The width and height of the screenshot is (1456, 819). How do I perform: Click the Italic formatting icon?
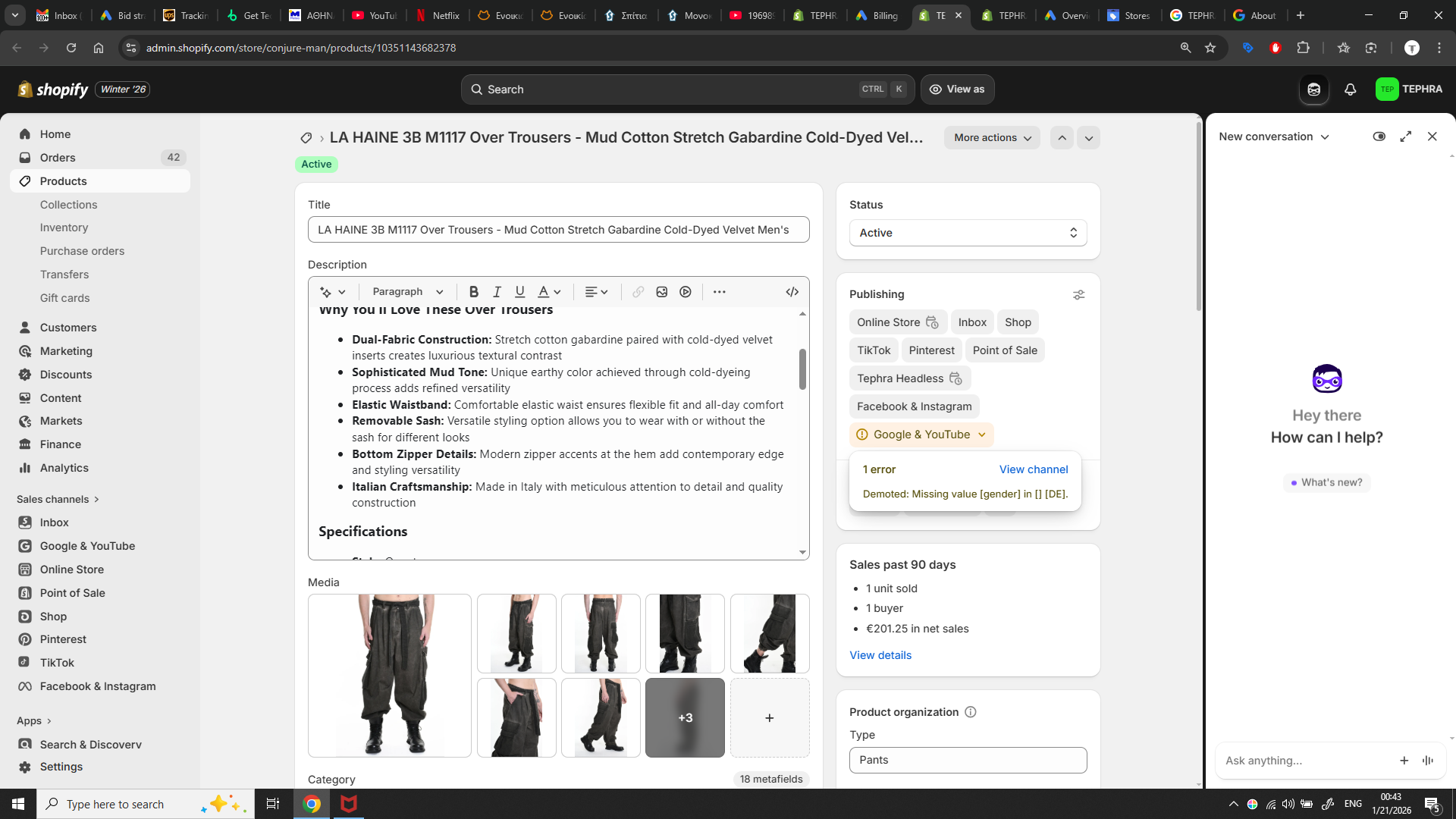point(497,292)
